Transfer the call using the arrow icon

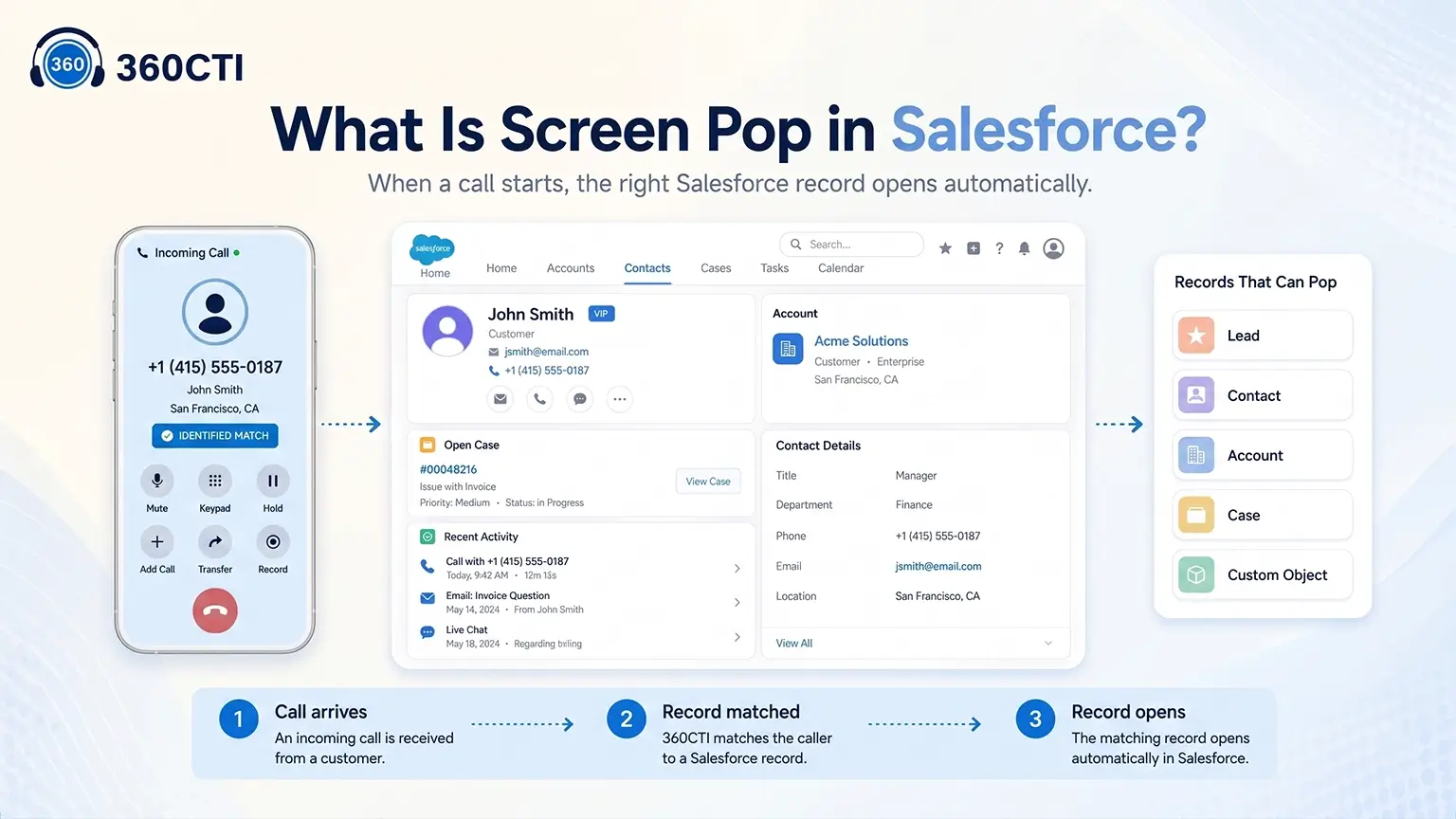[215, 541]
